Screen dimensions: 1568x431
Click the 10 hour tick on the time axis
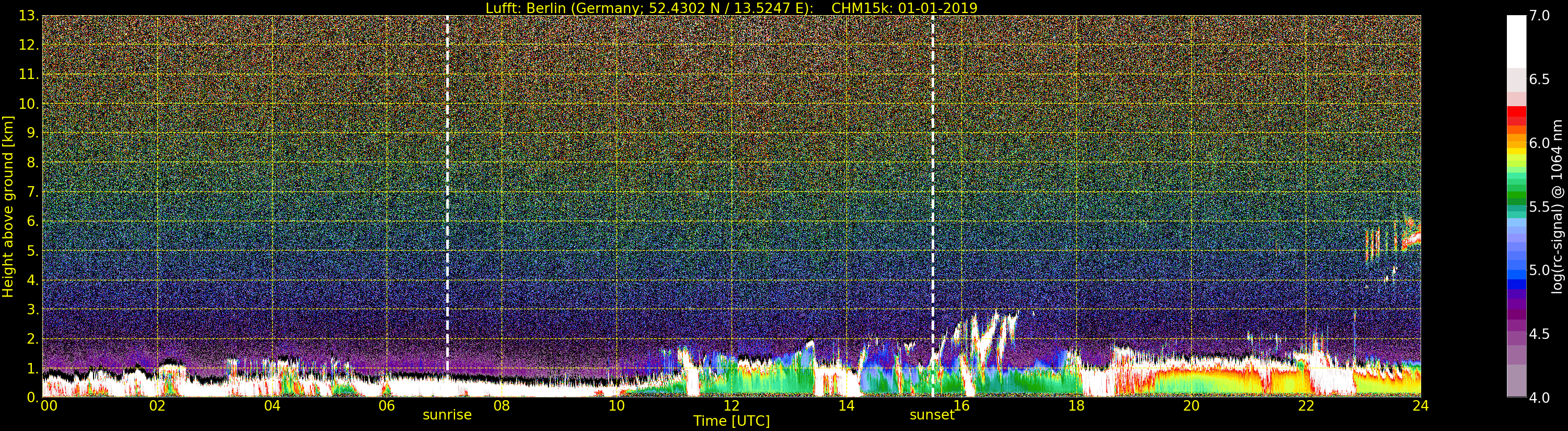click(x=617, y=406)
